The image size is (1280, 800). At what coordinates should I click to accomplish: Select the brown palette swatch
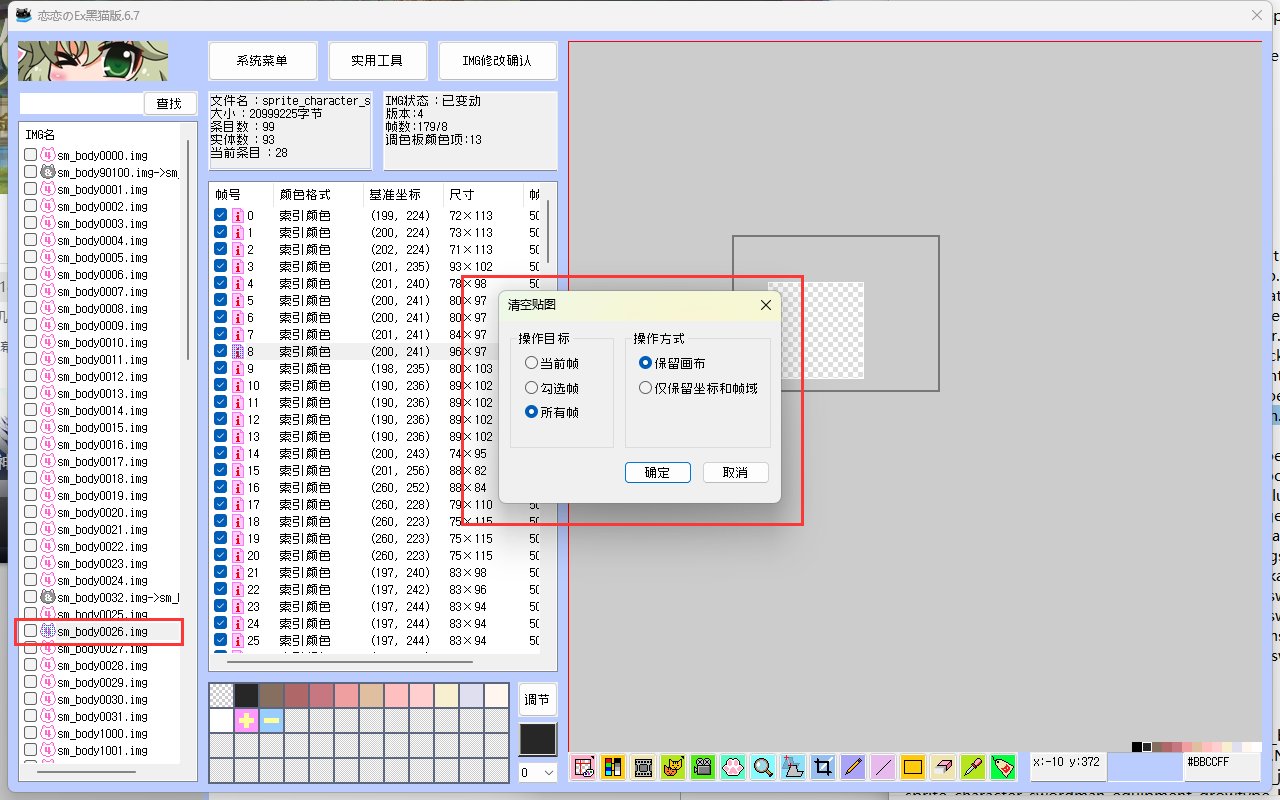271,695
